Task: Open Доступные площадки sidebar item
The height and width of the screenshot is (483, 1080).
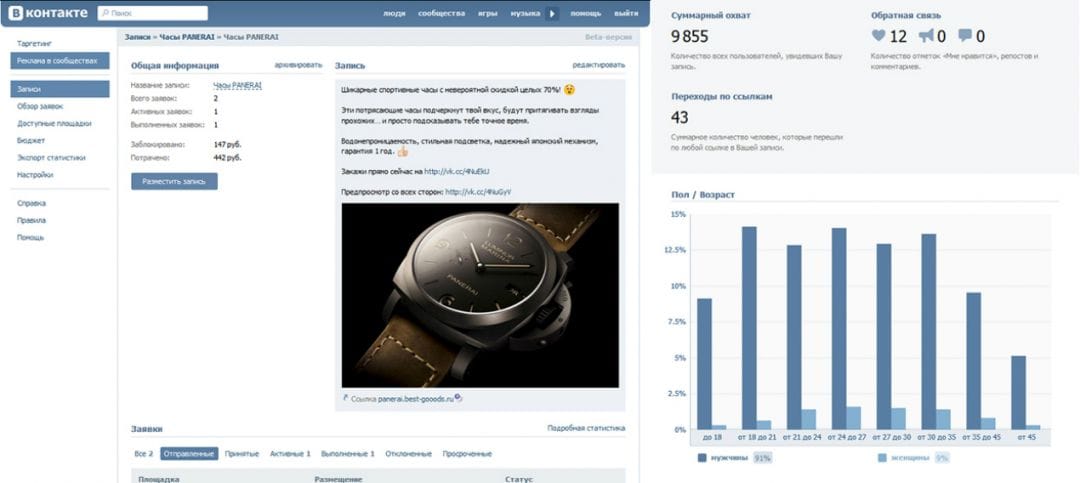Action: pyautogui.click(x=54, y=123)
